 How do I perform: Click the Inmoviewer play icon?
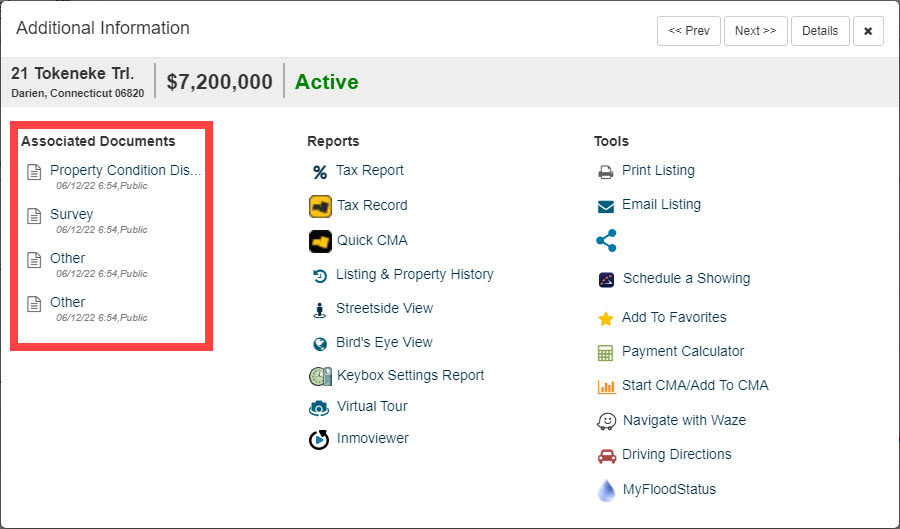pos(319,440)
